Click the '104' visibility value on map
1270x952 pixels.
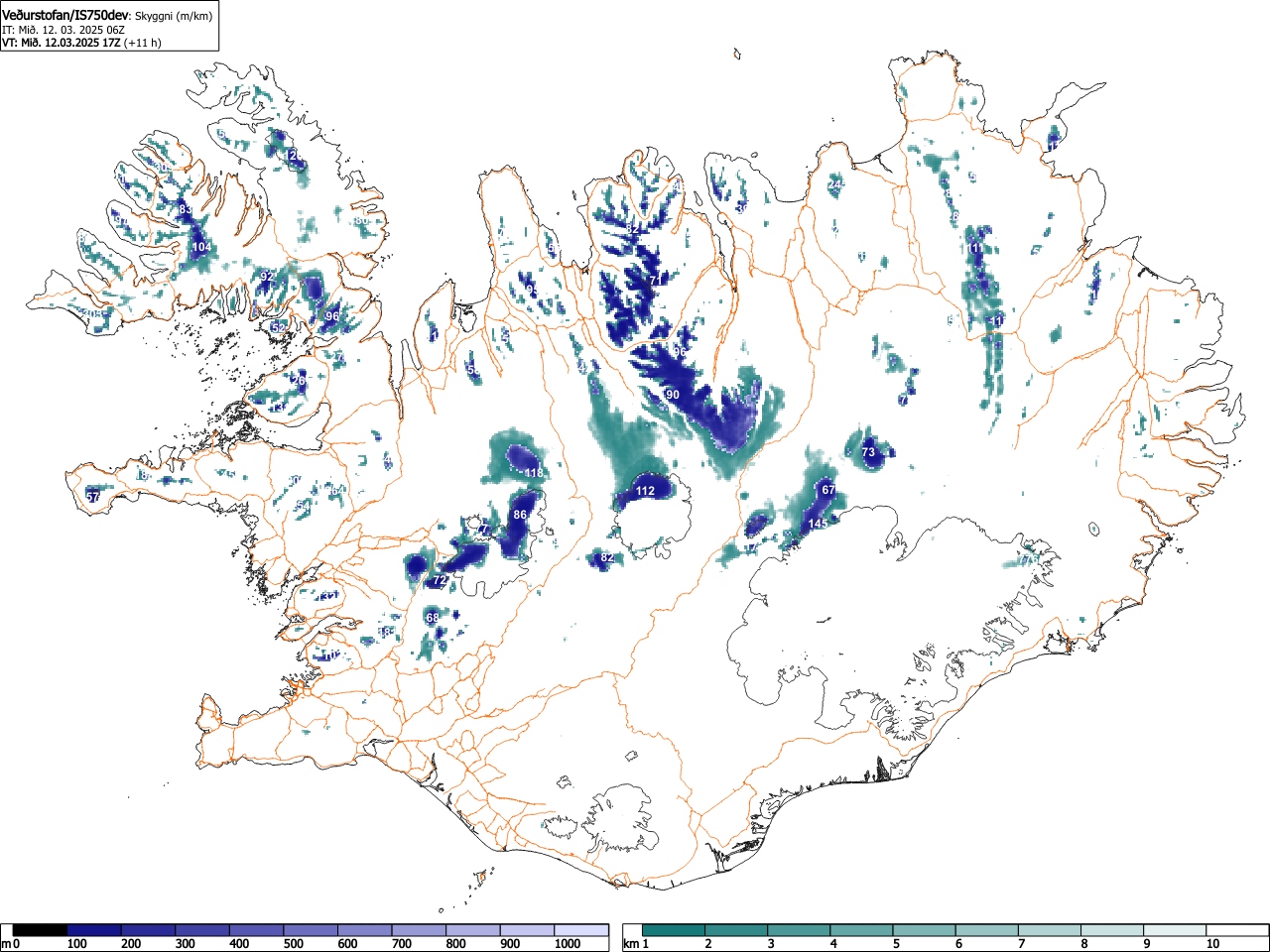click(x=201, y=247)
